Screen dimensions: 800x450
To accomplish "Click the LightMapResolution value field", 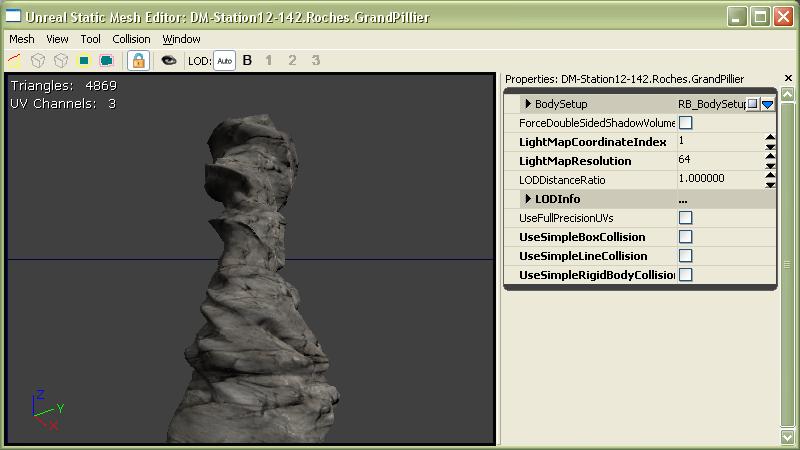I will (x=718, y=160).
